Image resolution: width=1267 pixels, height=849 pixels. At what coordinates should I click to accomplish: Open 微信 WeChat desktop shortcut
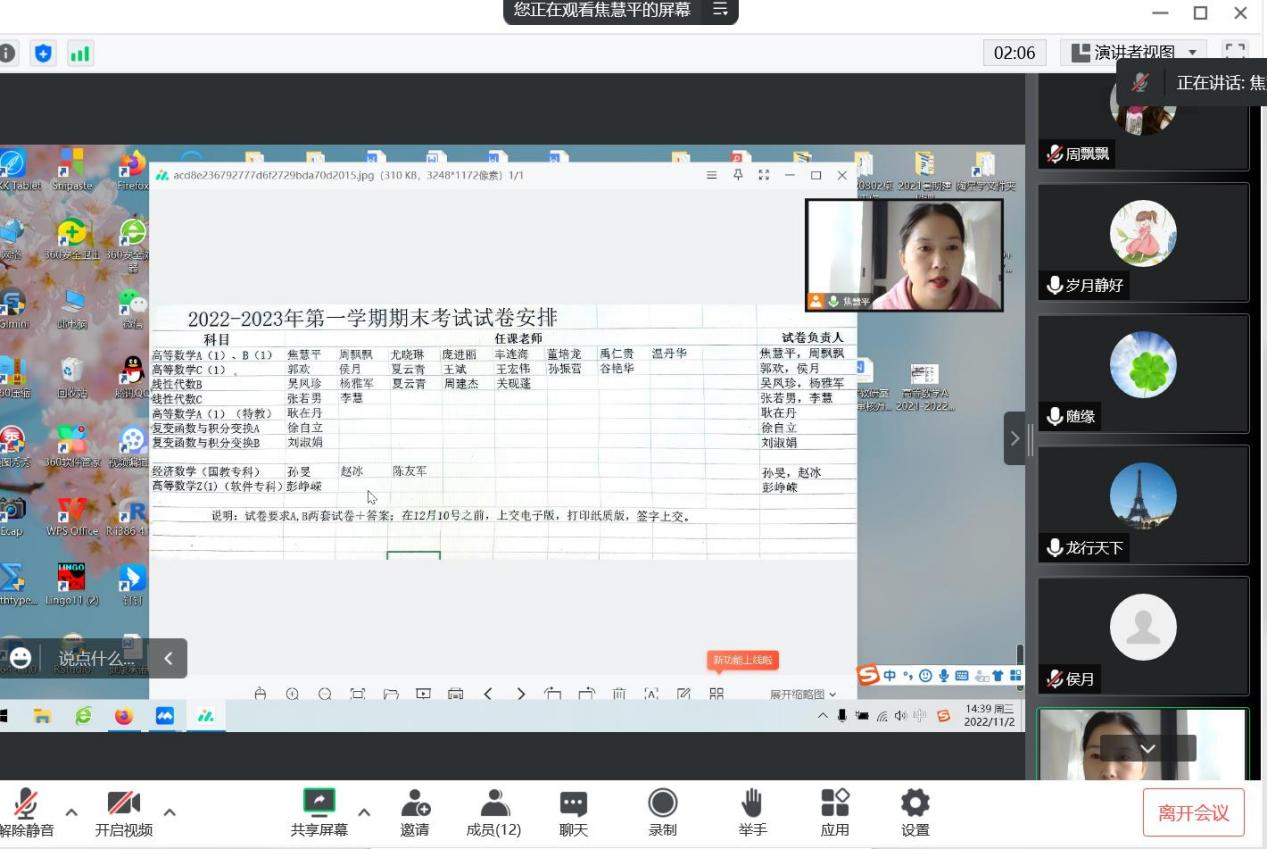pyautogui.click(x=133, y=309)
